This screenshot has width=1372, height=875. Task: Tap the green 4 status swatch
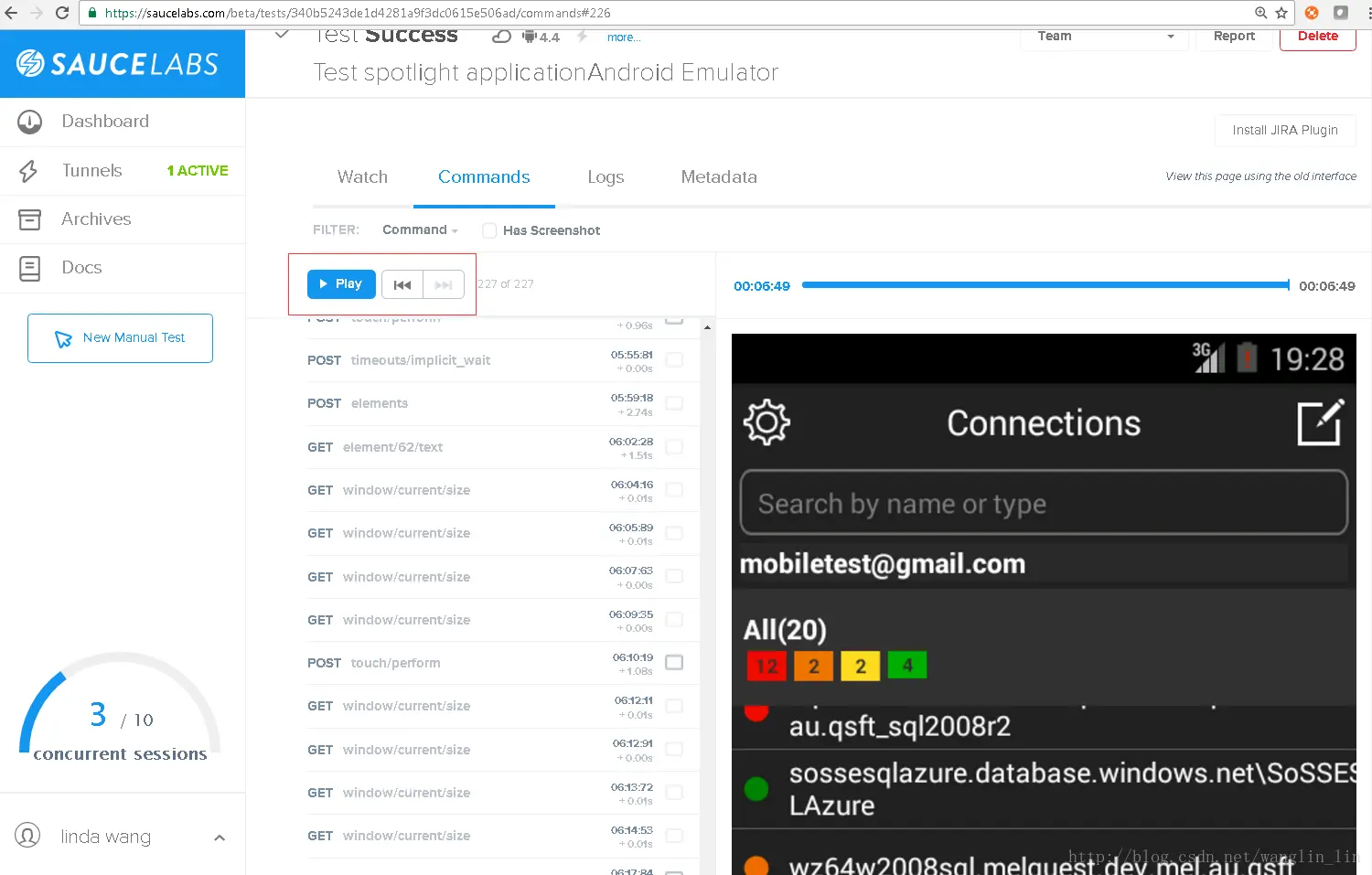click(x=907, y=666)
